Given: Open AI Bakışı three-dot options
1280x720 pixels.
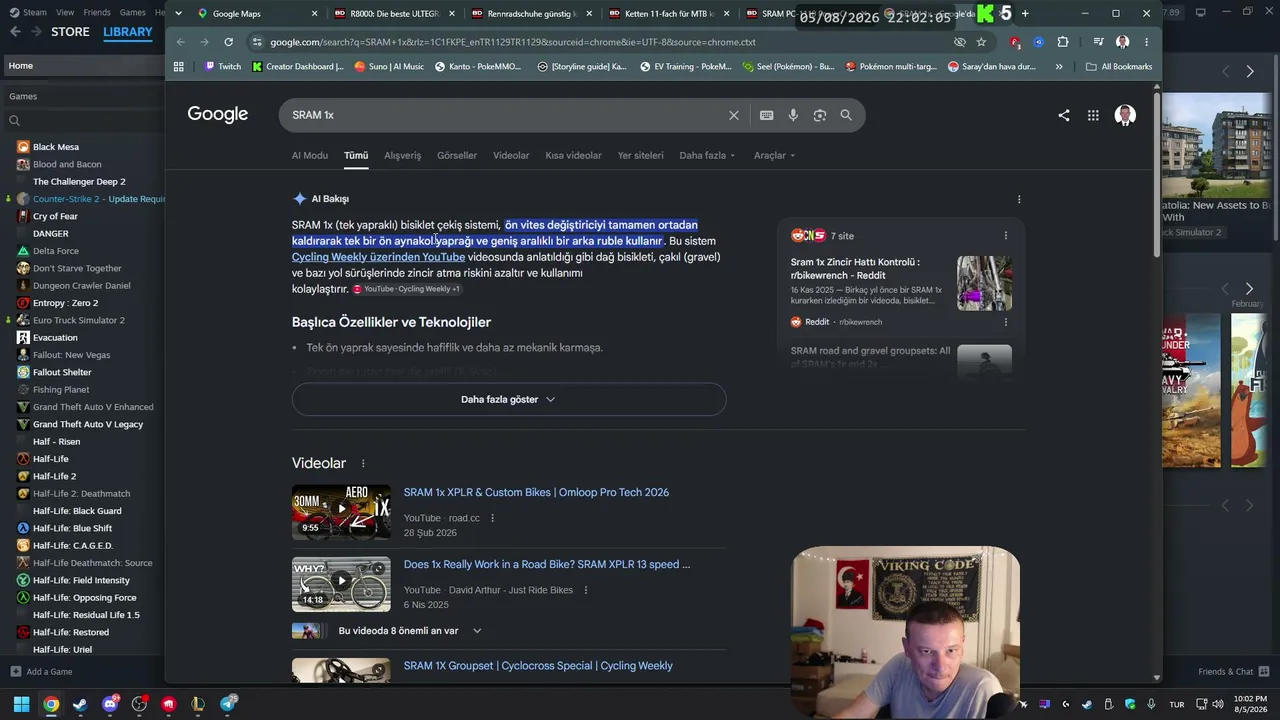Looking at the screenshot, I should 1019,199.
